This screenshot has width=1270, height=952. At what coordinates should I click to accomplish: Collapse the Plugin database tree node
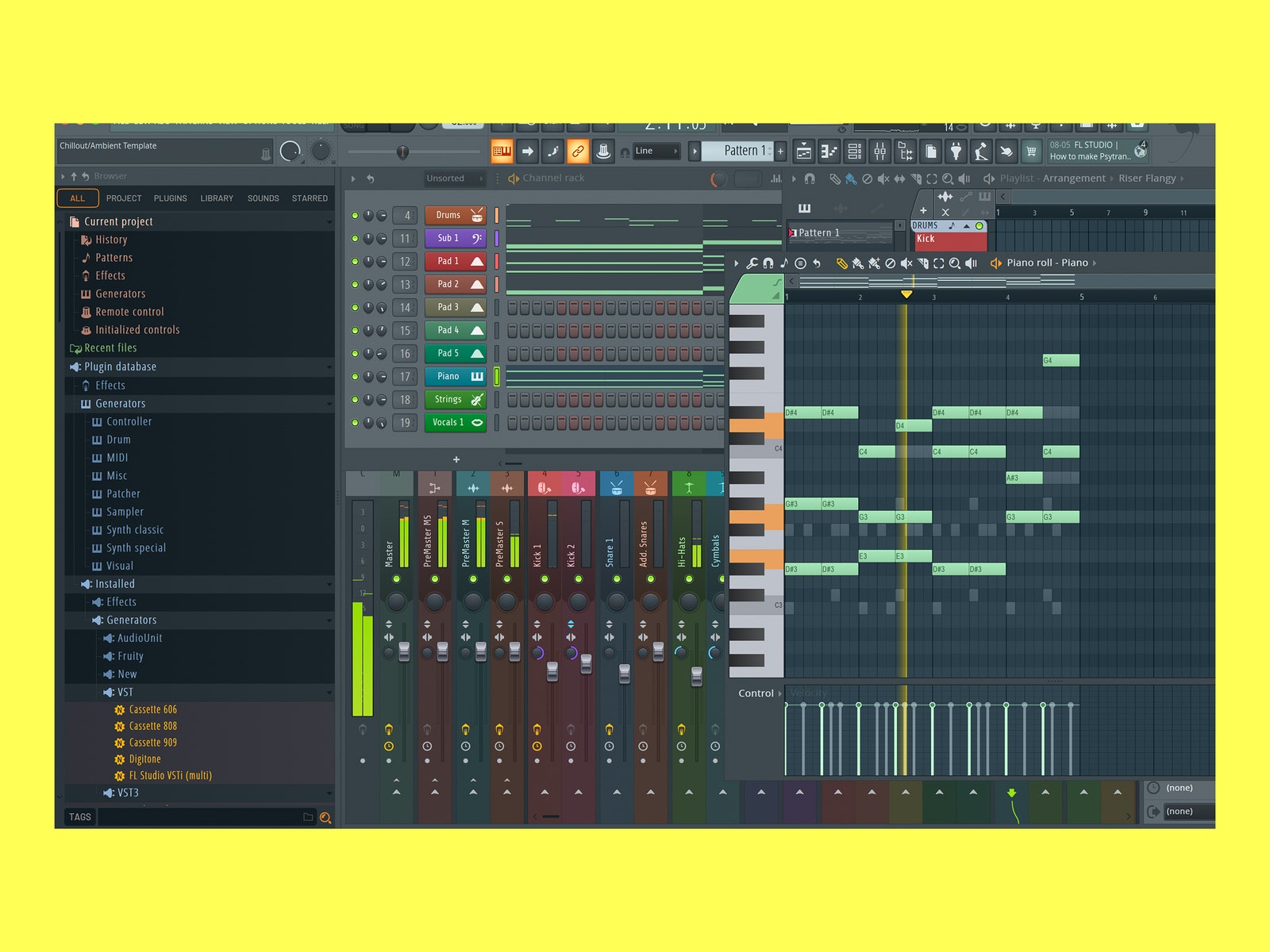(329, 367)
